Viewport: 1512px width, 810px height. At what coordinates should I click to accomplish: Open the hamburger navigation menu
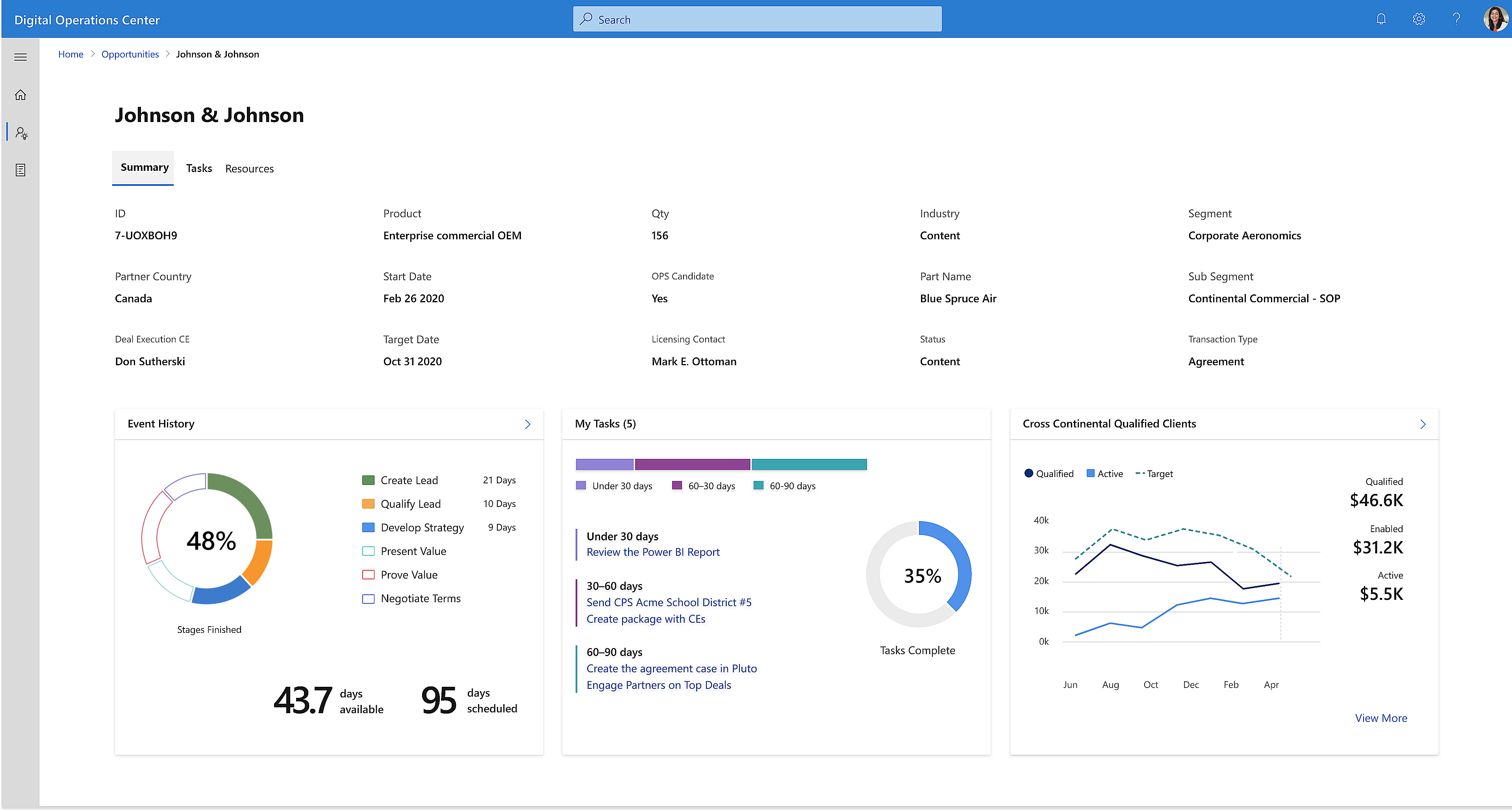tap(20, 57)
